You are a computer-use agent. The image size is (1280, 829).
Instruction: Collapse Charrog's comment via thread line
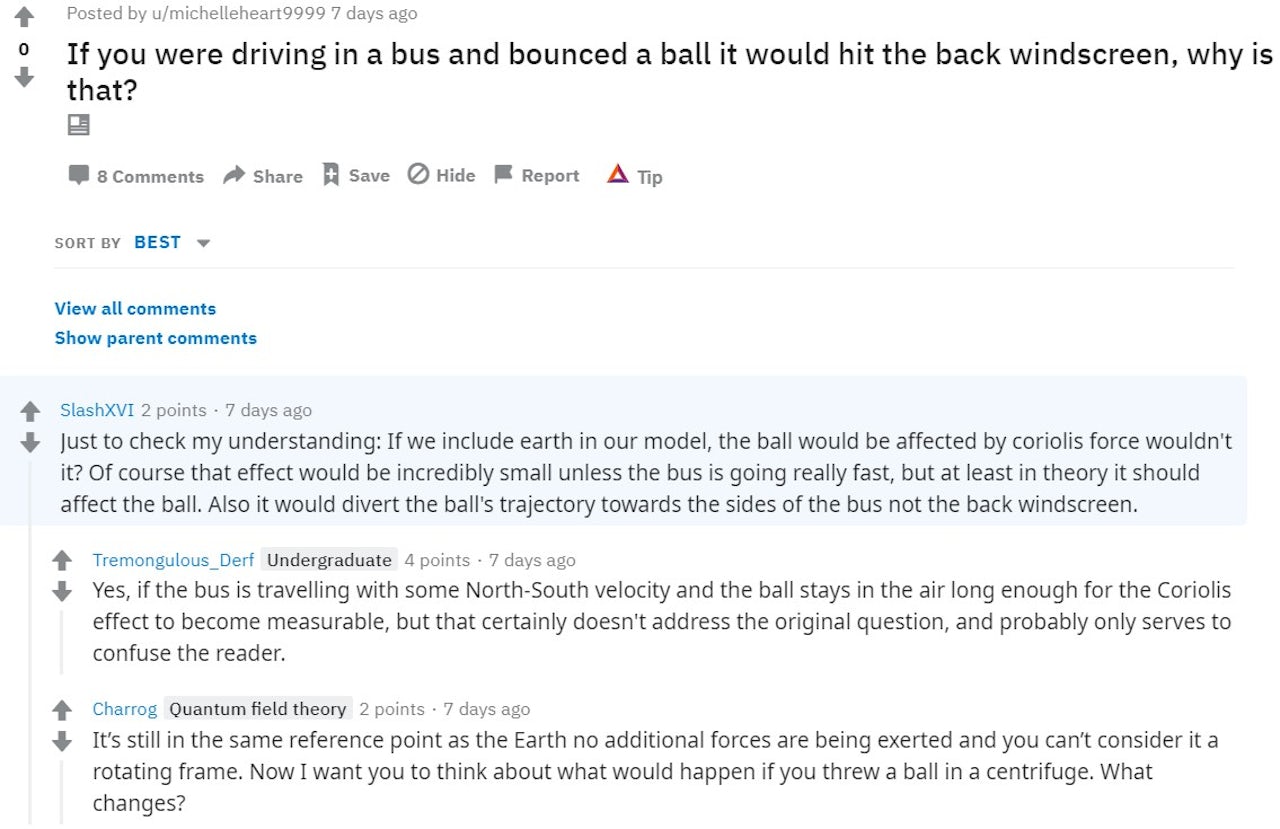(61, 790)
